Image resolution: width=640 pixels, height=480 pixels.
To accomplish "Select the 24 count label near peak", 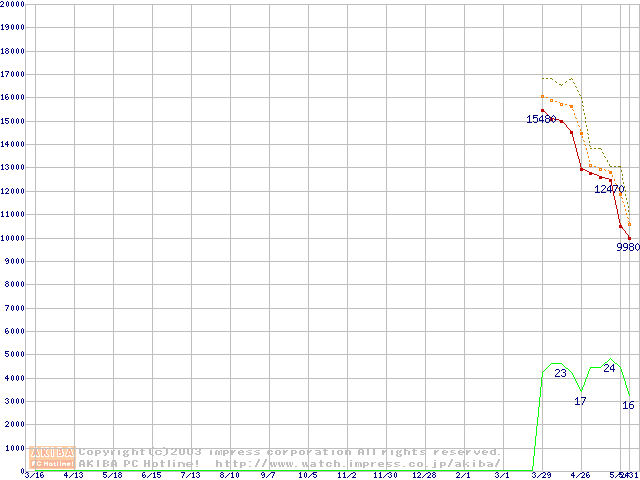I will coord(609,369).
